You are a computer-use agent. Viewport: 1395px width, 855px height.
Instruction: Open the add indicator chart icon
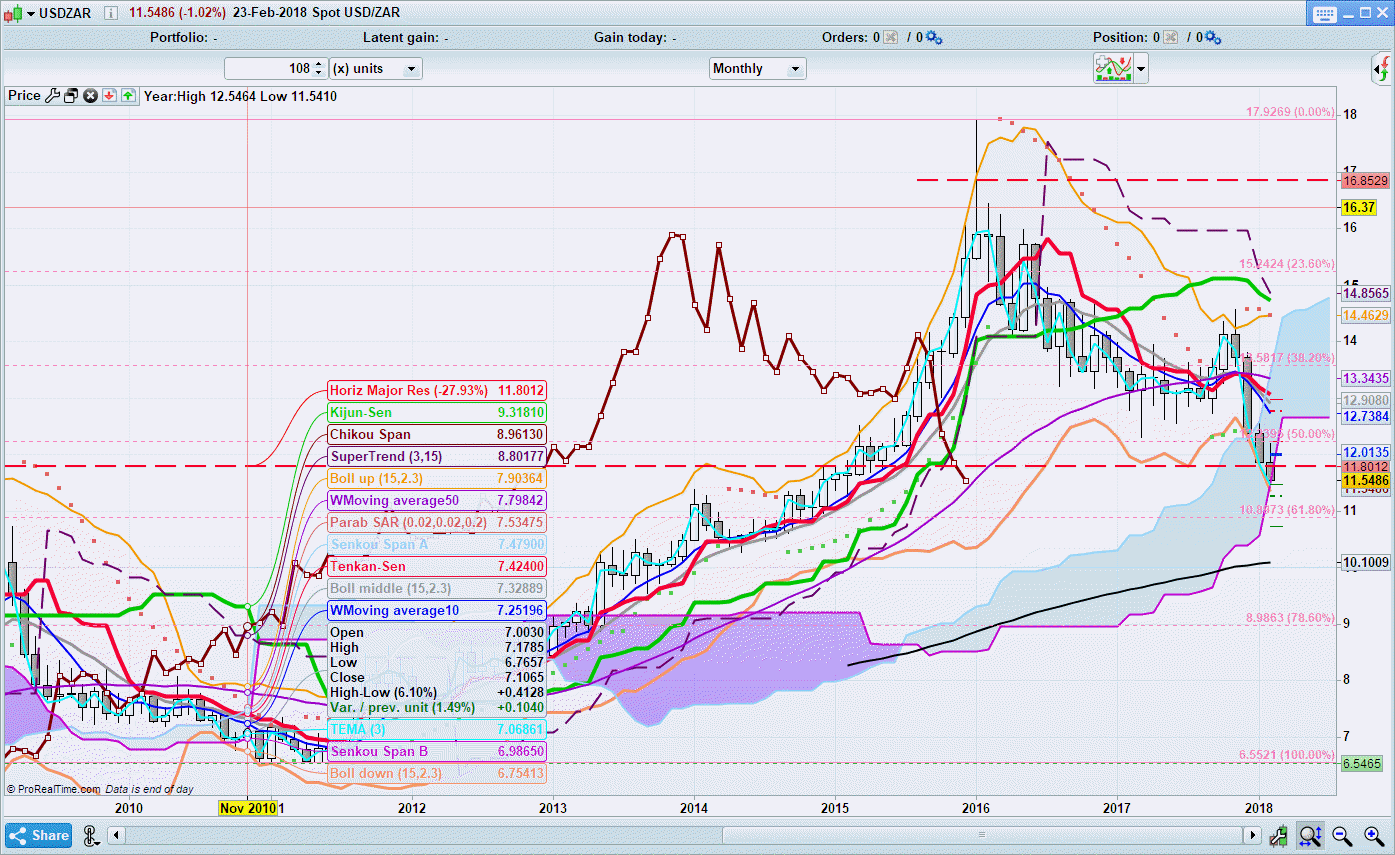click(x=1112, y=68)
